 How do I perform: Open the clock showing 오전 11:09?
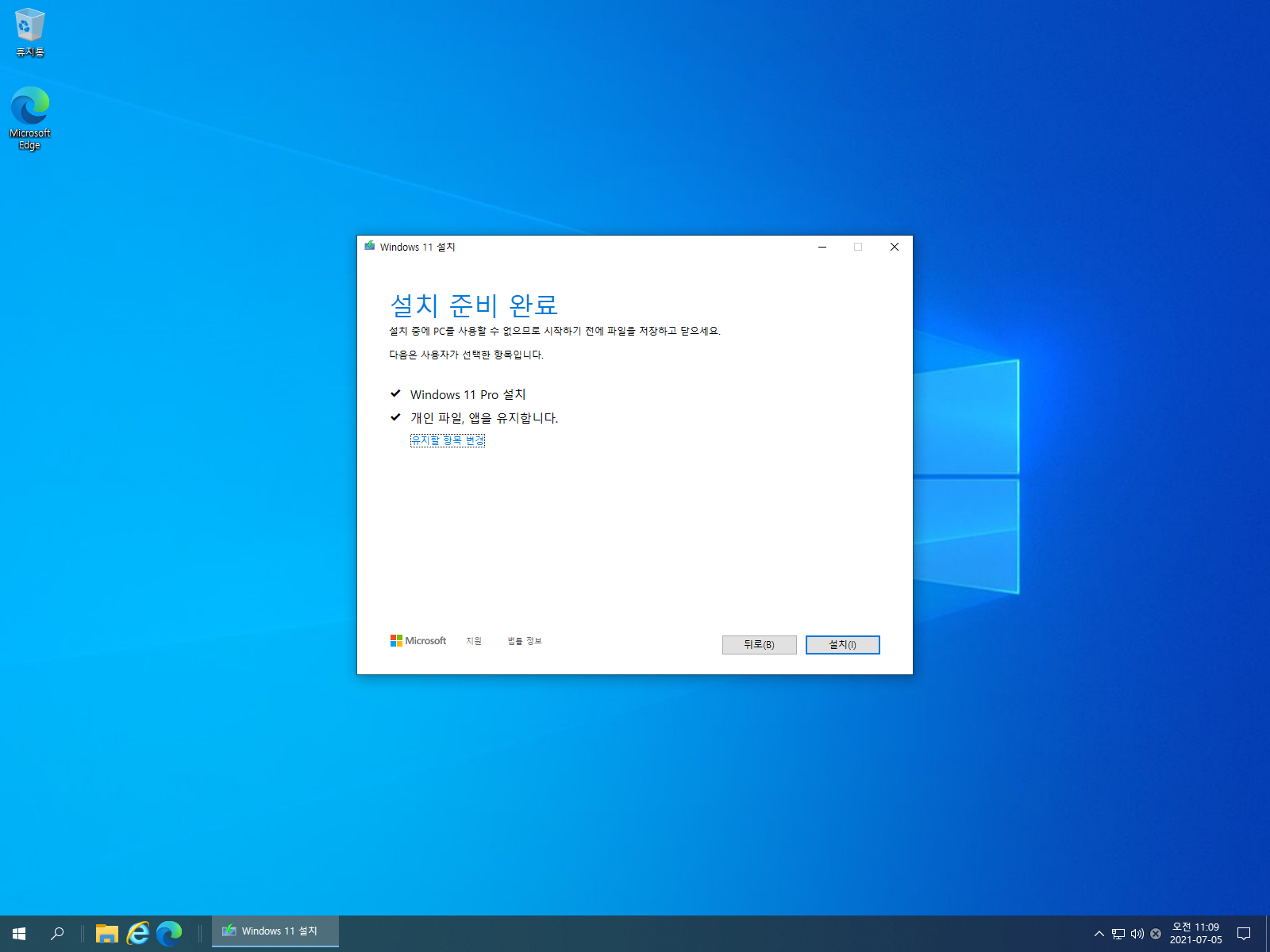(1195, 934)
